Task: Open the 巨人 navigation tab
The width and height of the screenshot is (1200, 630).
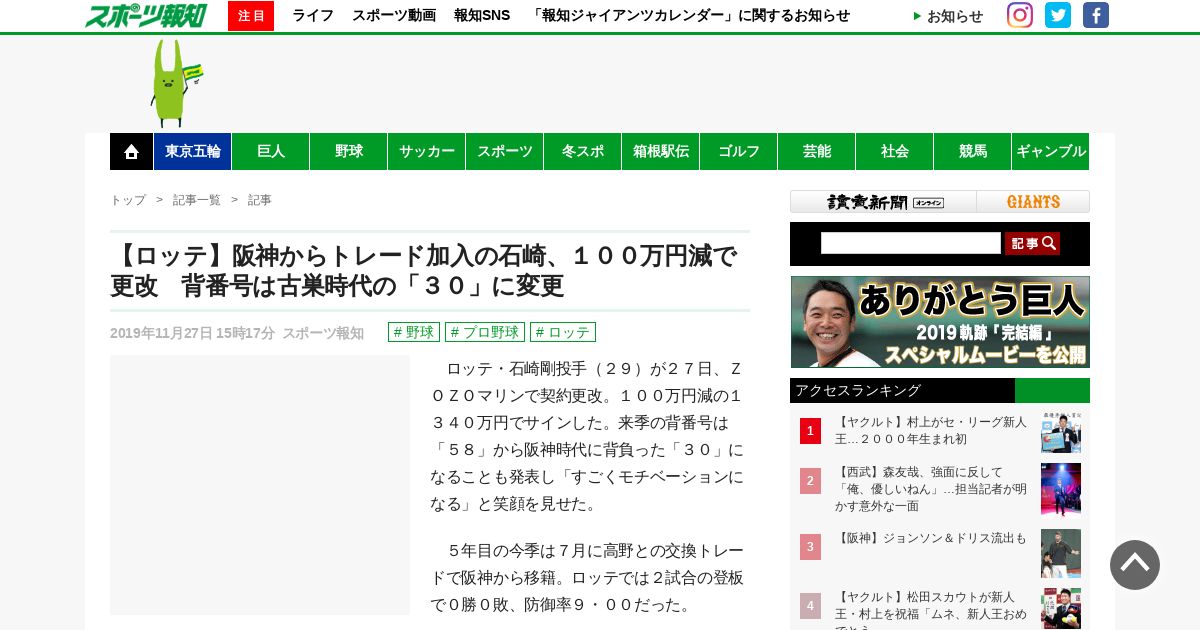Action: (x=271, y=151)
